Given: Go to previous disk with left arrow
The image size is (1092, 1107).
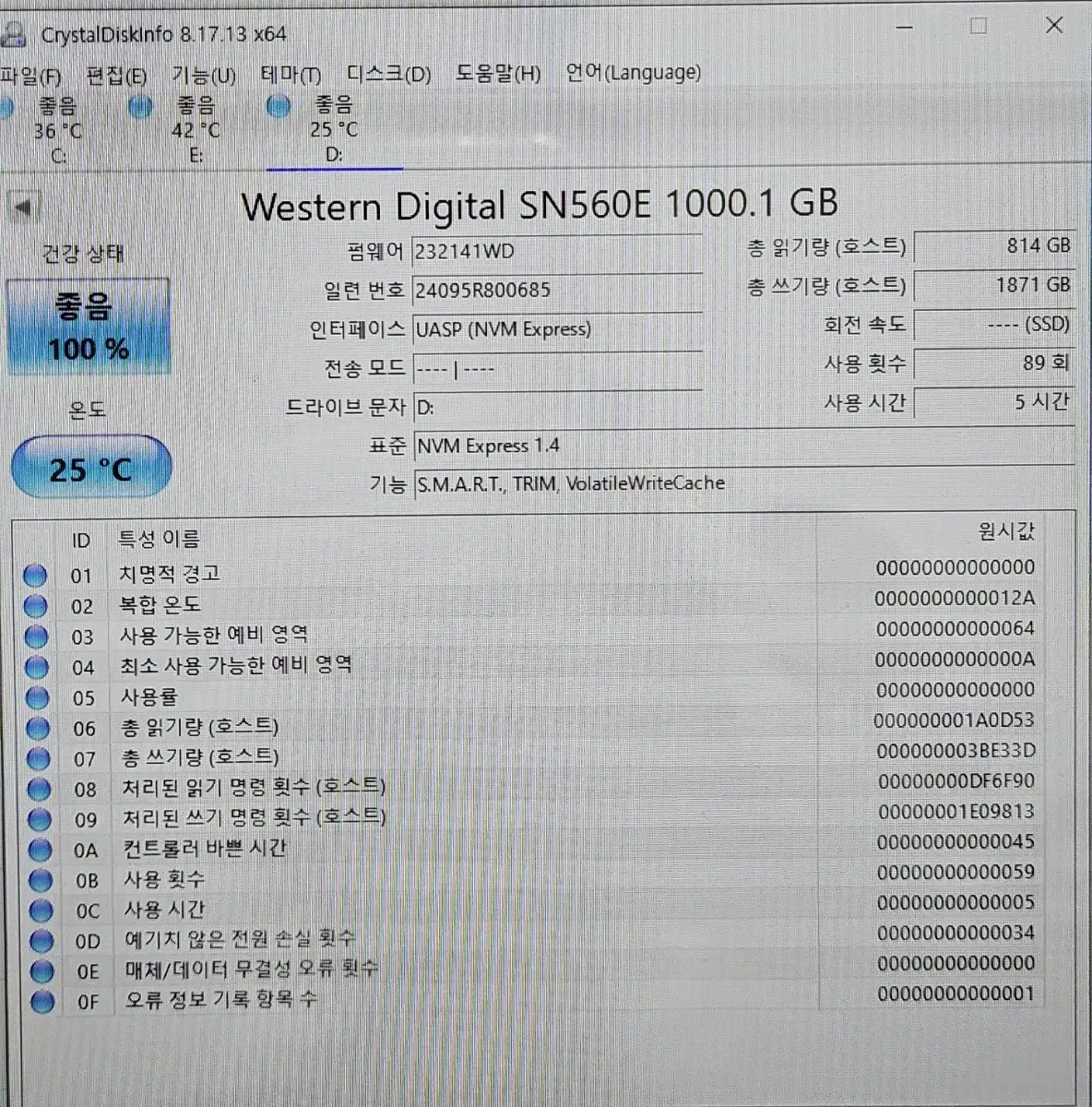Looking at the screenshot, I should pos(24,207).
